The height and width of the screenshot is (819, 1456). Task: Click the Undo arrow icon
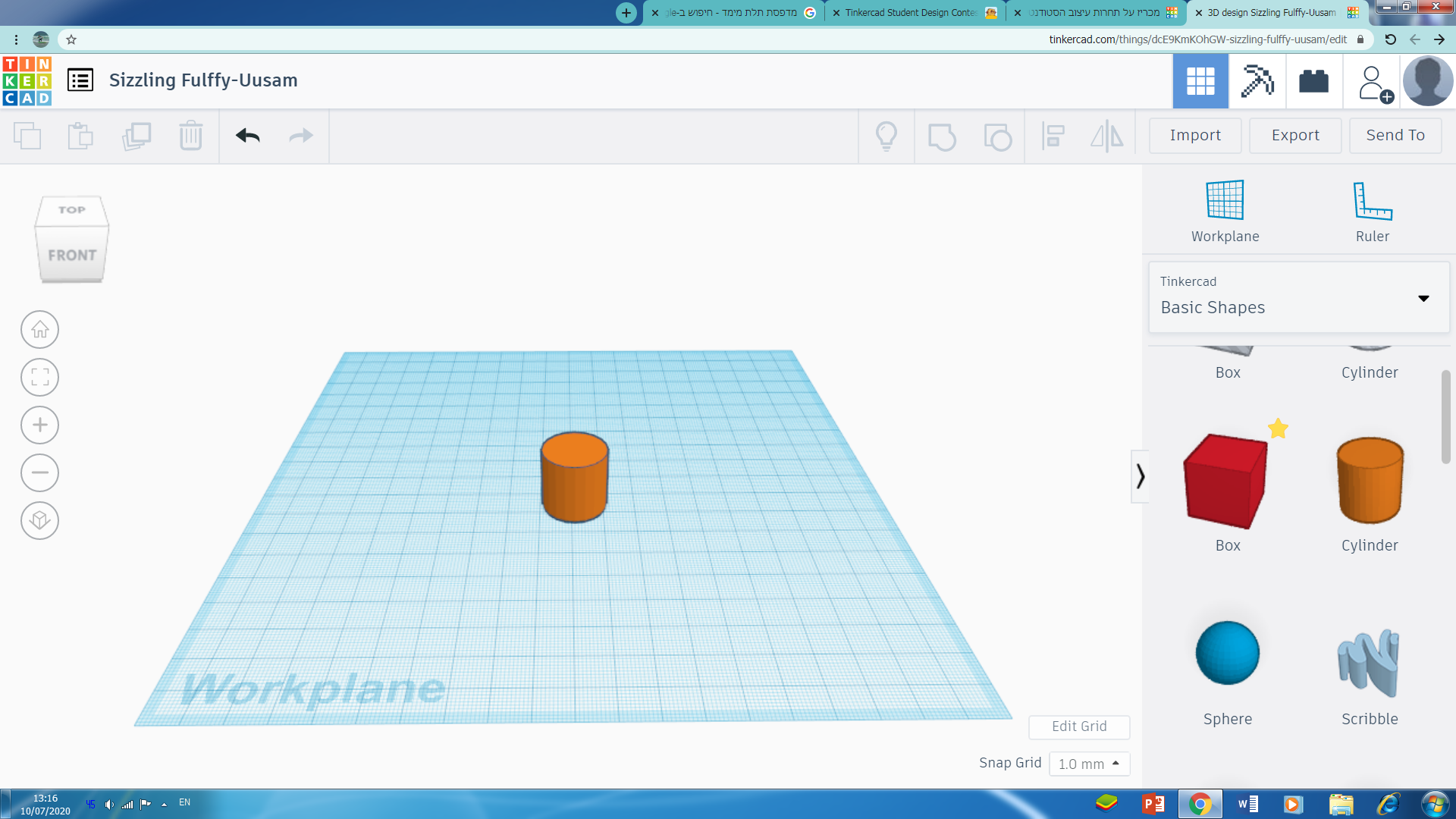(x=248, y=136)
